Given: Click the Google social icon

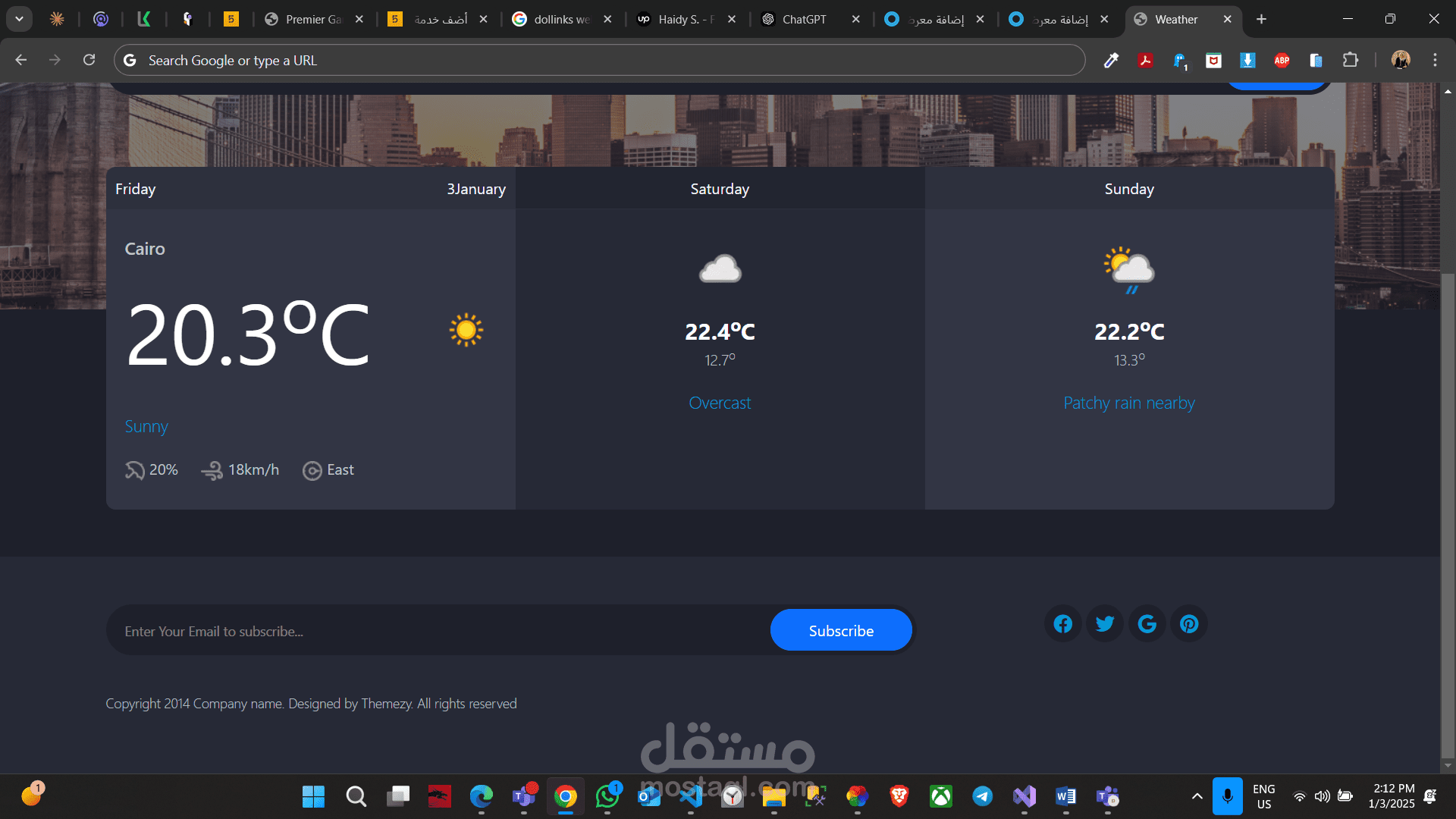Looking at the screenshot, I should point(1147,624).
